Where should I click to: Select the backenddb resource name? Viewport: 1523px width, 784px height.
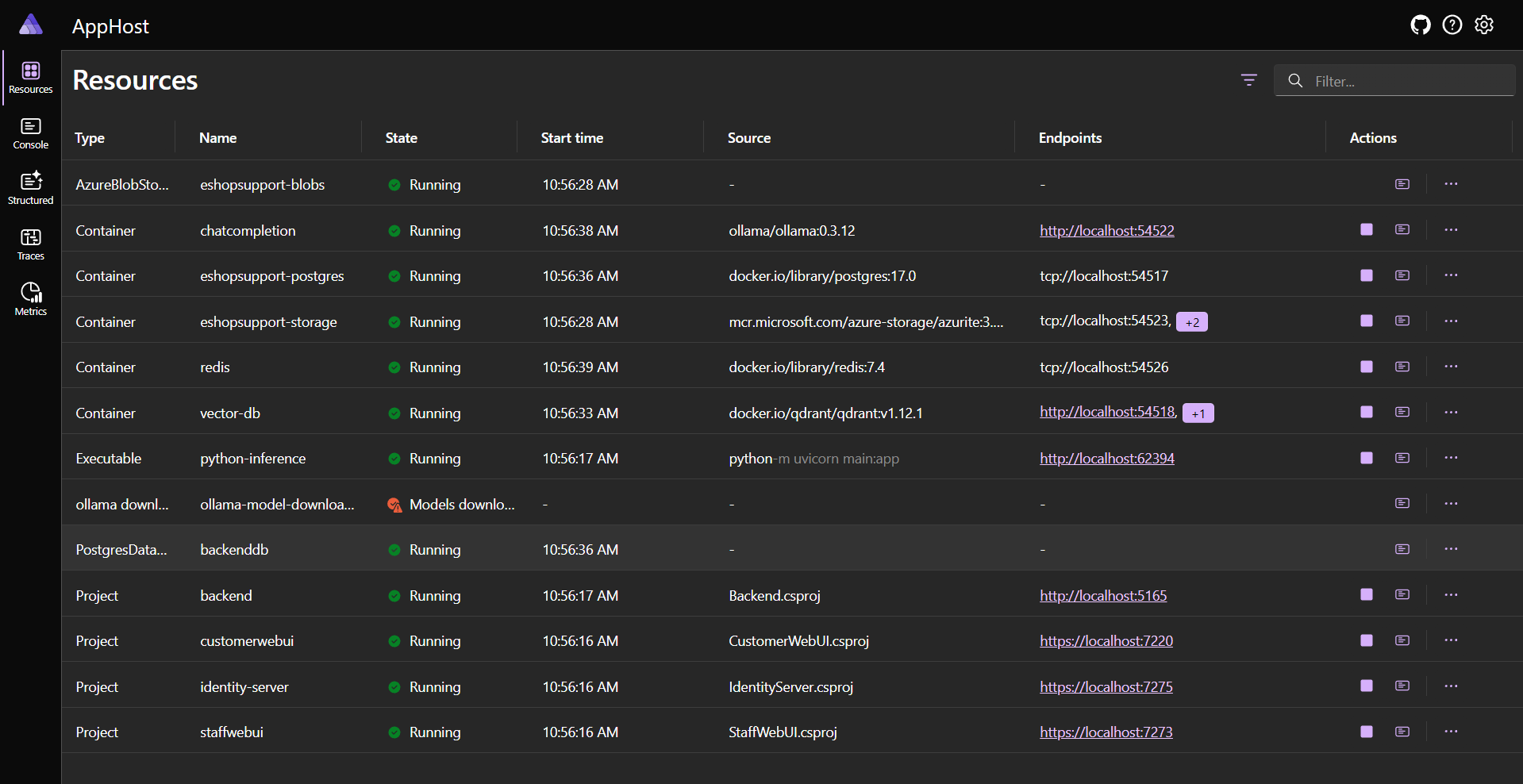pos(234,550)
